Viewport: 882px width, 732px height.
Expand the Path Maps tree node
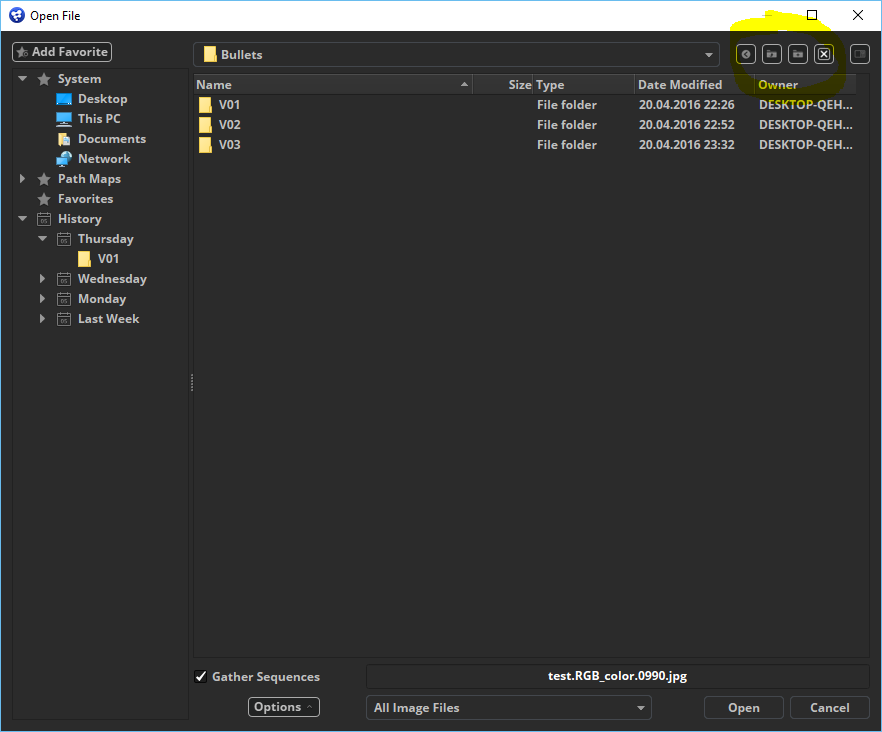click(x=22, y=178)
